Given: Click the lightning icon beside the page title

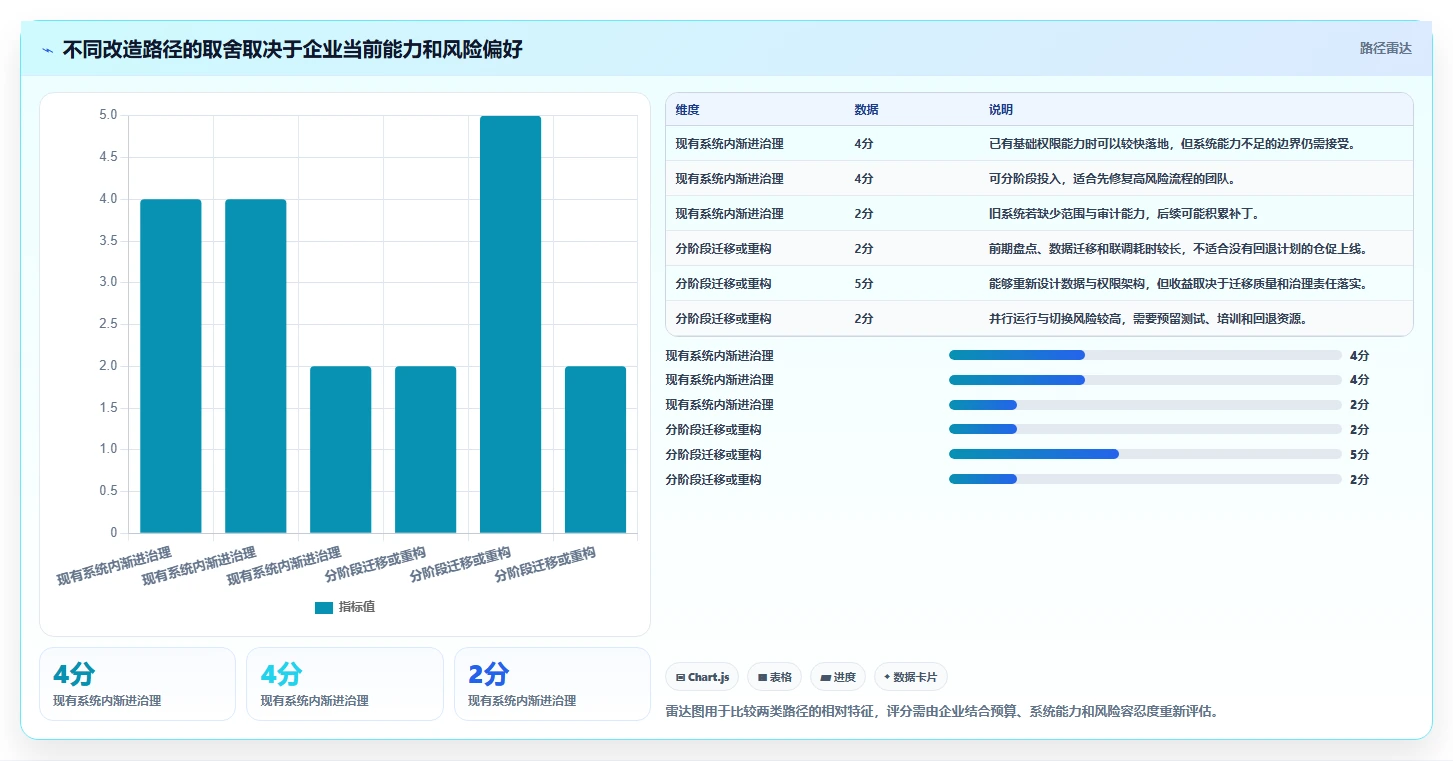Looking at the screenshot, I should point(48,50).
